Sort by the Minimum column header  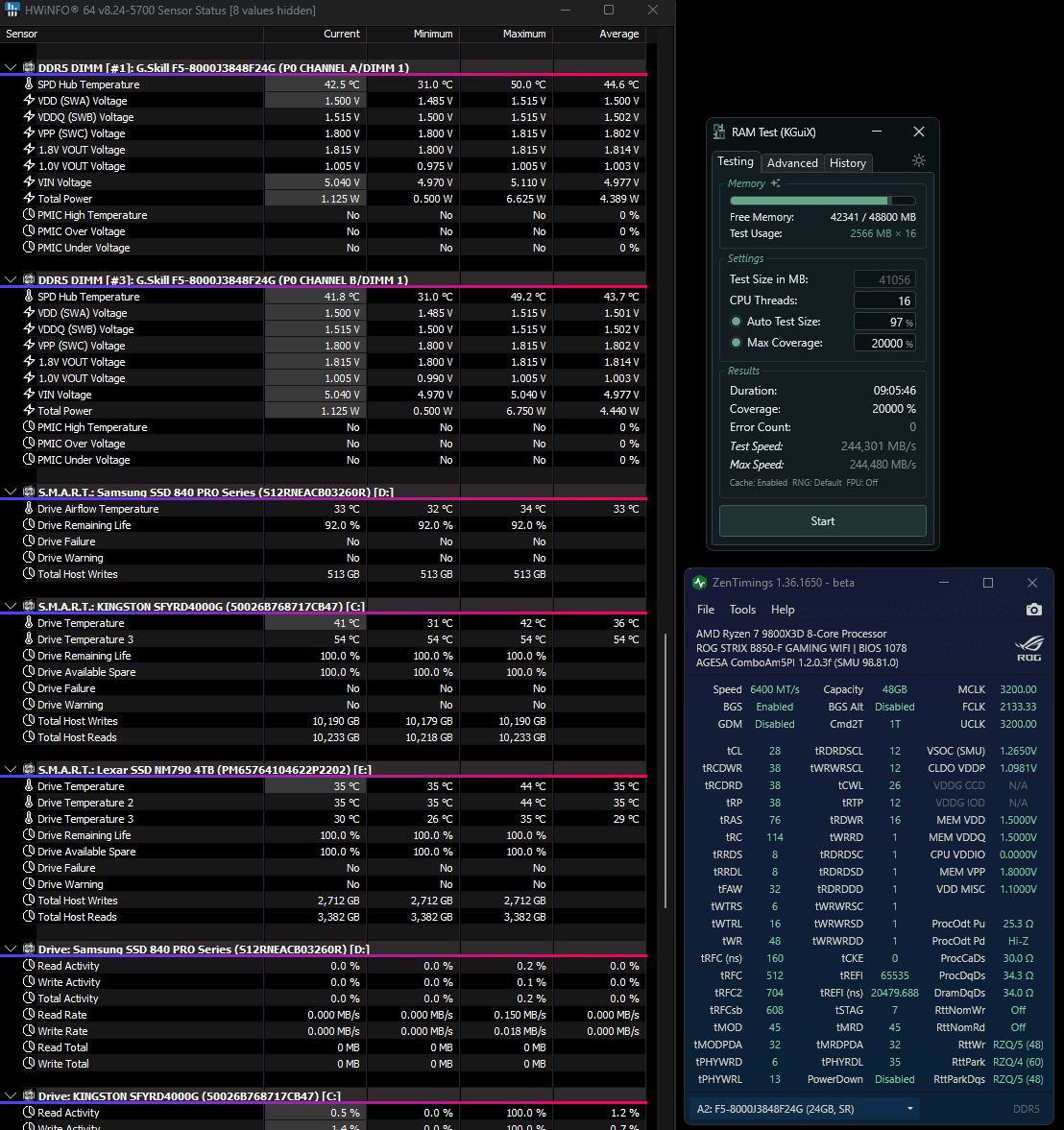[x=413, y=34]
